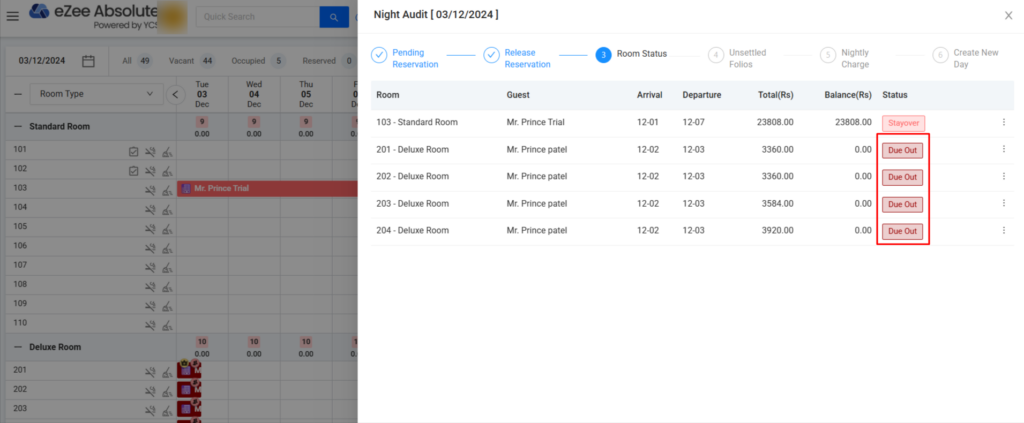Open the Room Type dropdown
This screenshot has width=1024, height=423.
coord(95,94)
